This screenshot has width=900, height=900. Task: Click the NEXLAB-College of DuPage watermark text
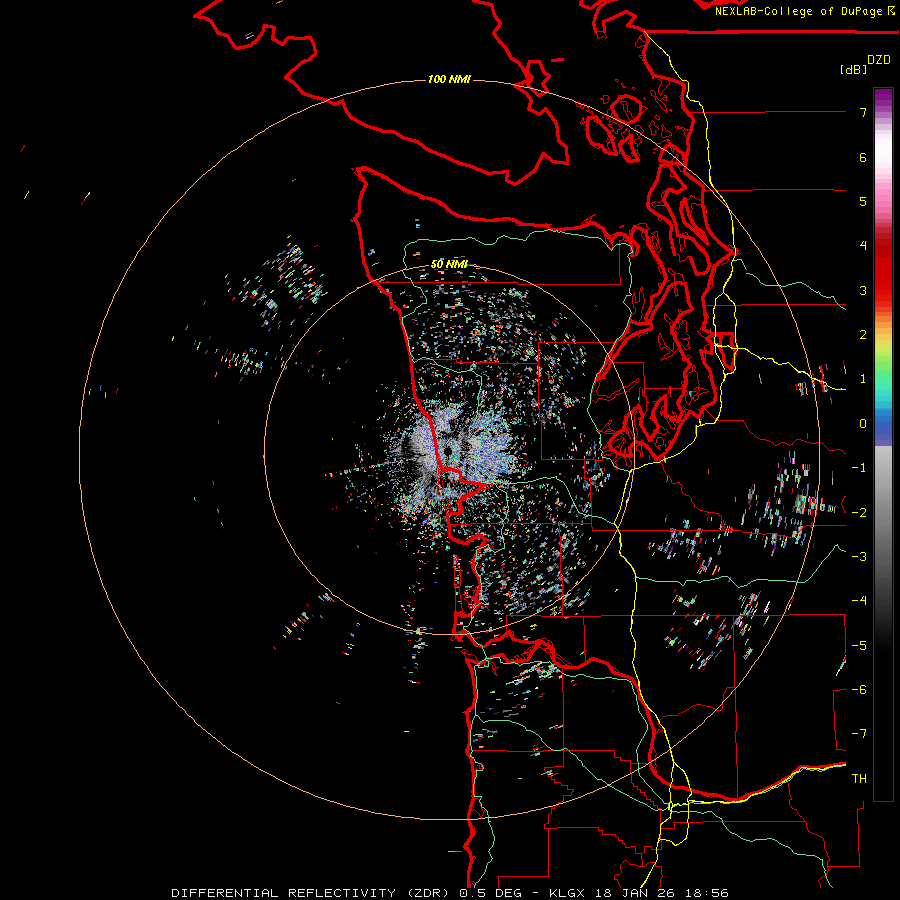(x=798, y=11)
